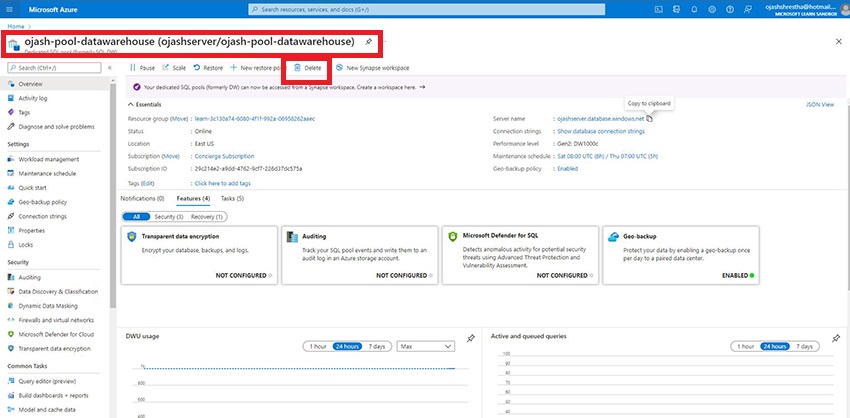Open the JSON View link
Viewport: 850px width, 418px height.
[x=820, y=105]
